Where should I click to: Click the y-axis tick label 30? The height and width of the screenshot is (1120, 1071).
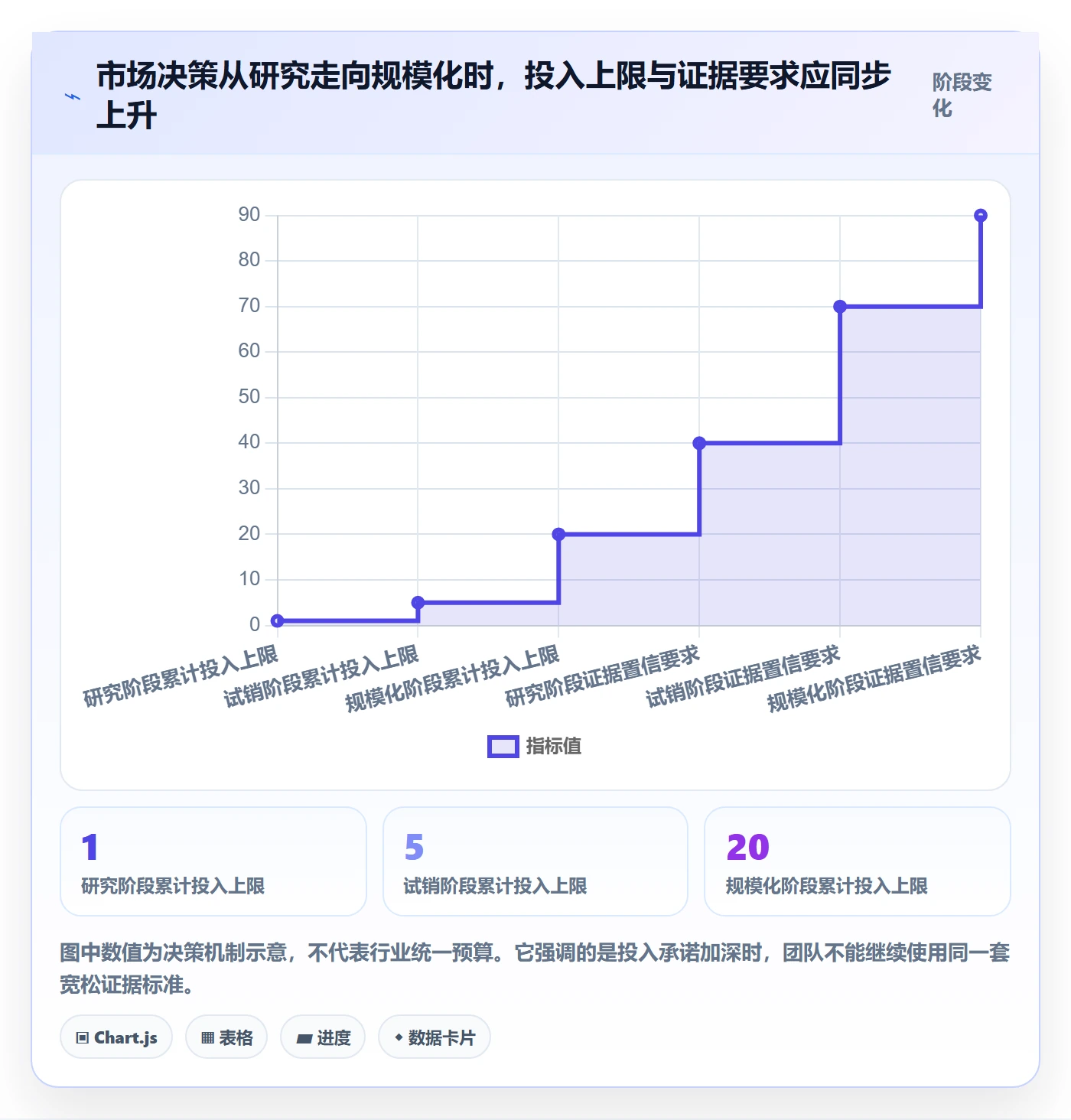pyautogui.click(x=249, y=488)
